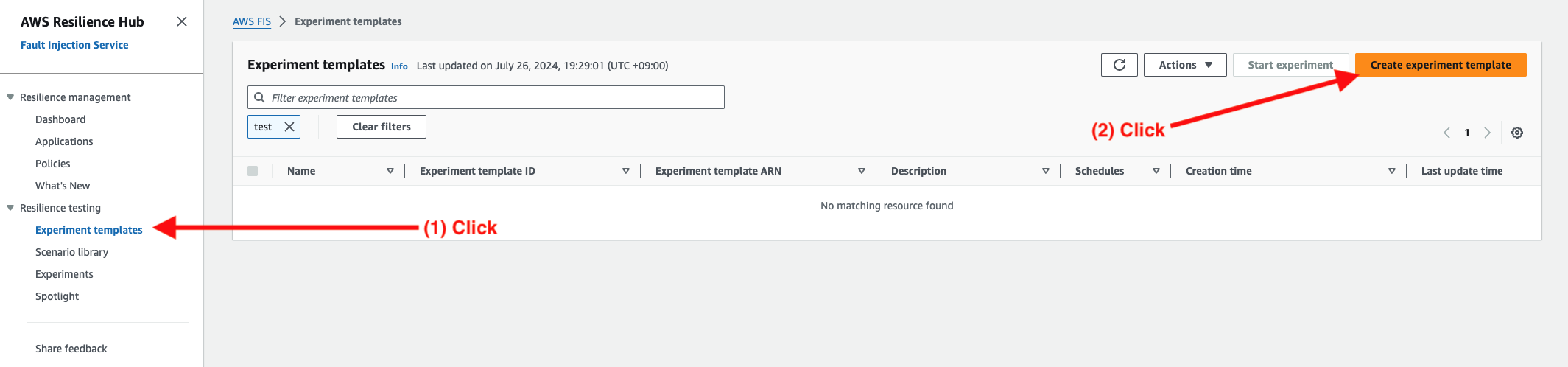
Task: Click the Last update time column header
Action: [x=1462, y=171]
